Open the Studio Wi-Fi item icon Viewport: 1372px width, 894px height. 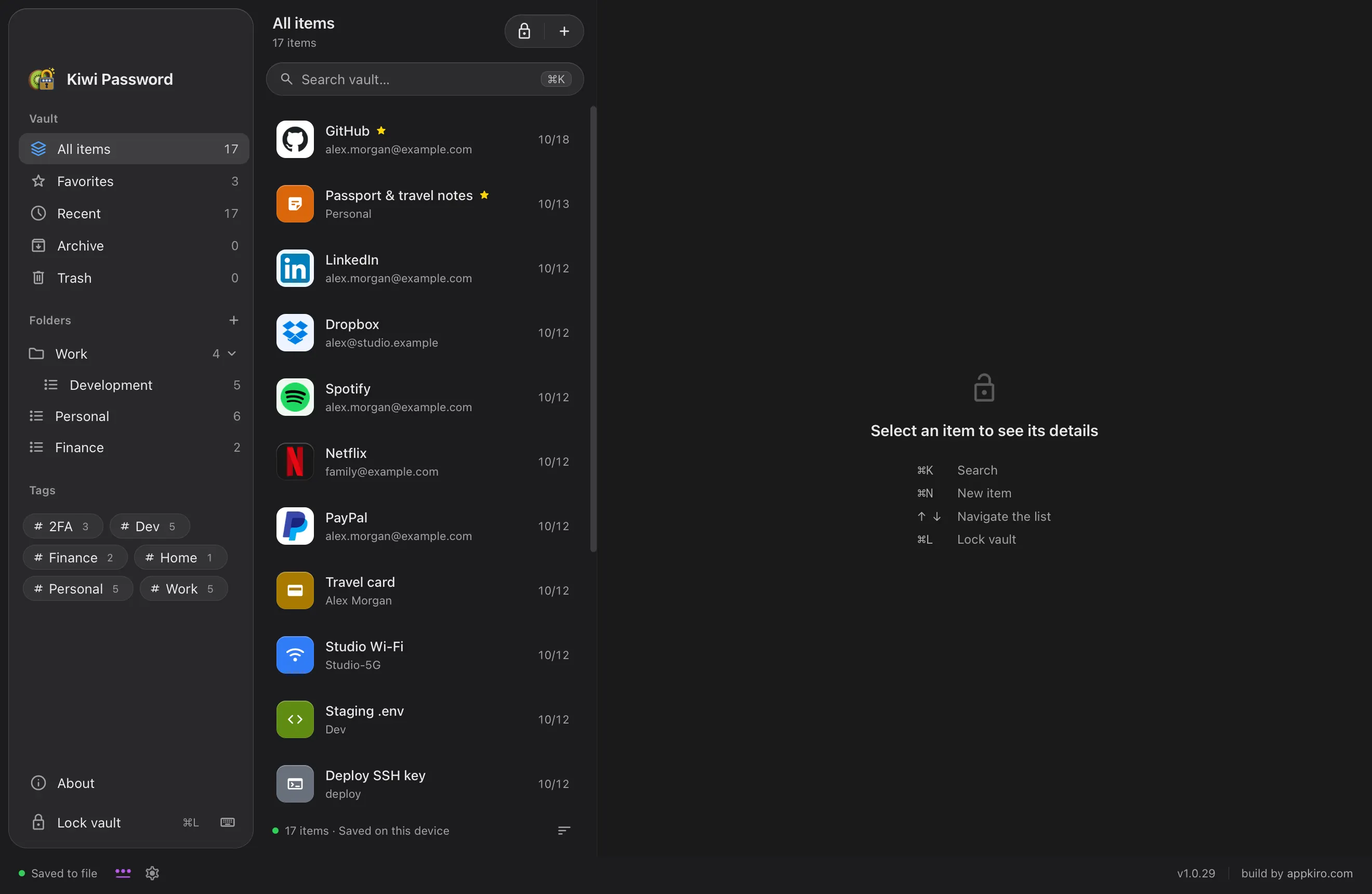coord(295,655)
